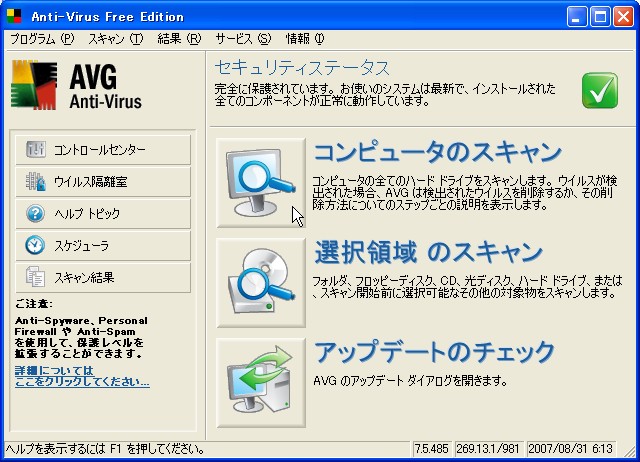Viewport: 640px width, 462px height.
Task: Open ウイルス隔離室 button label
Action: coord(91,182)
